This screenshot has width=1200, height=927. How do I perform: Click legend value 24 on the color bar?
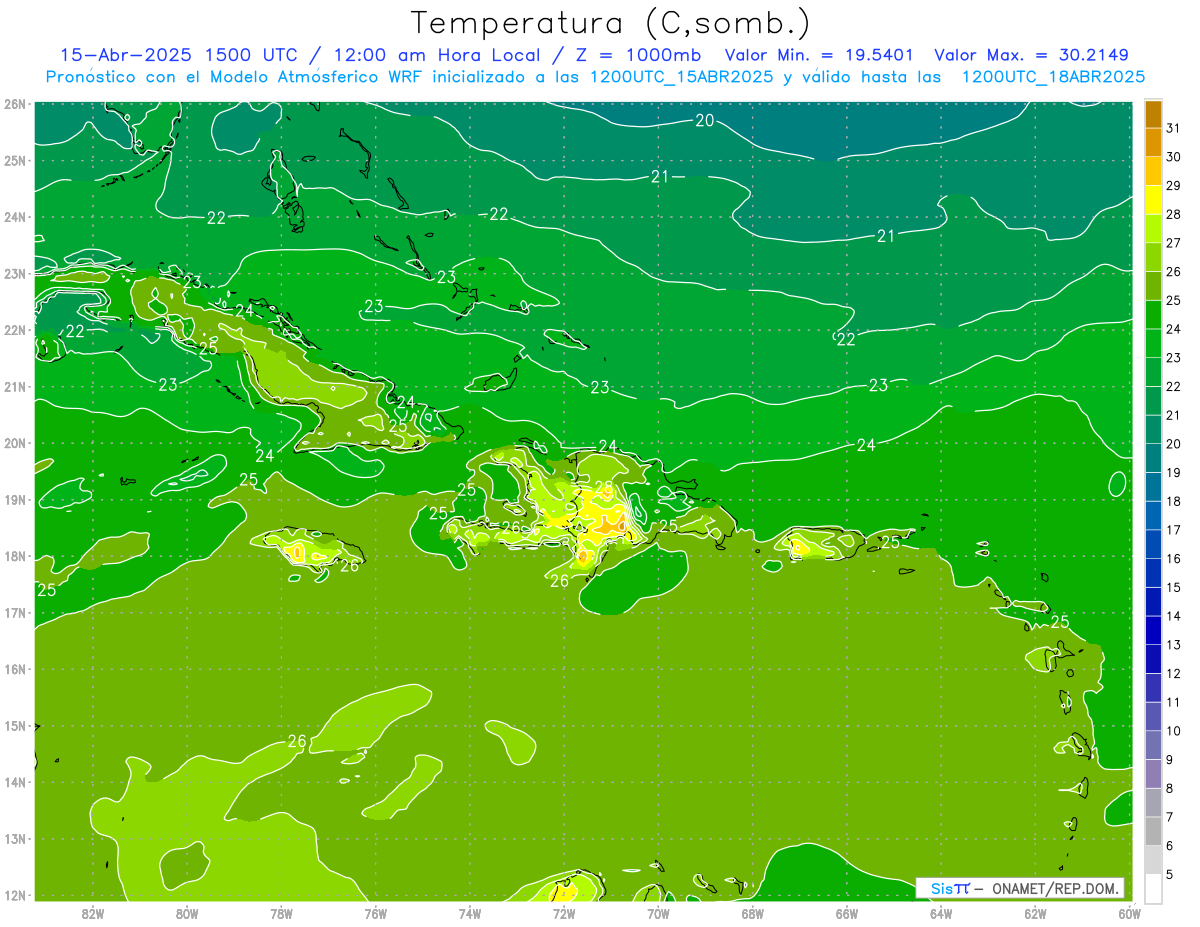click(x=1173, y=329)
